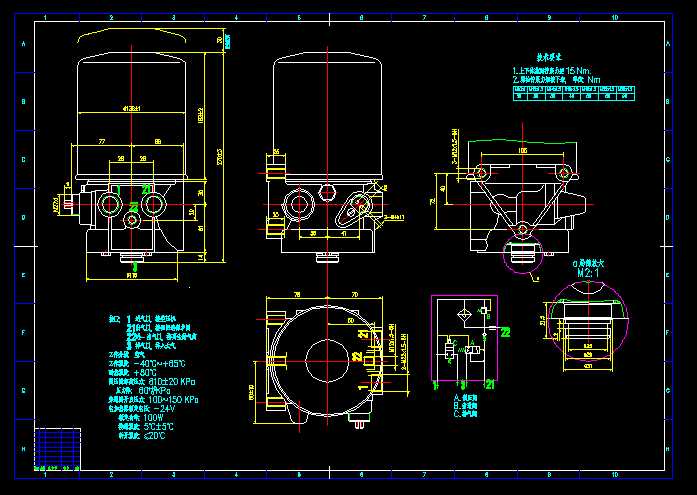Viewport: 697px width, 495px height.
Task: Select the 77 width dimension
Action: click(x=102, y=142)
